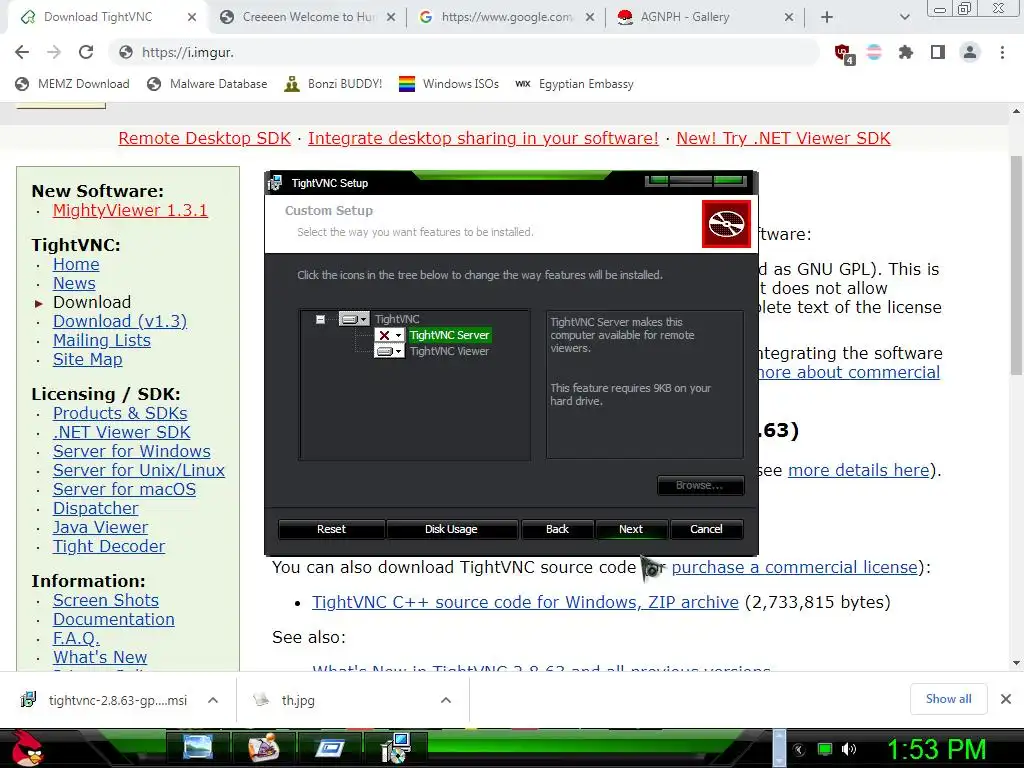Click the volume speaker tray icon
This screenshot has height=768, width=1024.
[848, 749]
